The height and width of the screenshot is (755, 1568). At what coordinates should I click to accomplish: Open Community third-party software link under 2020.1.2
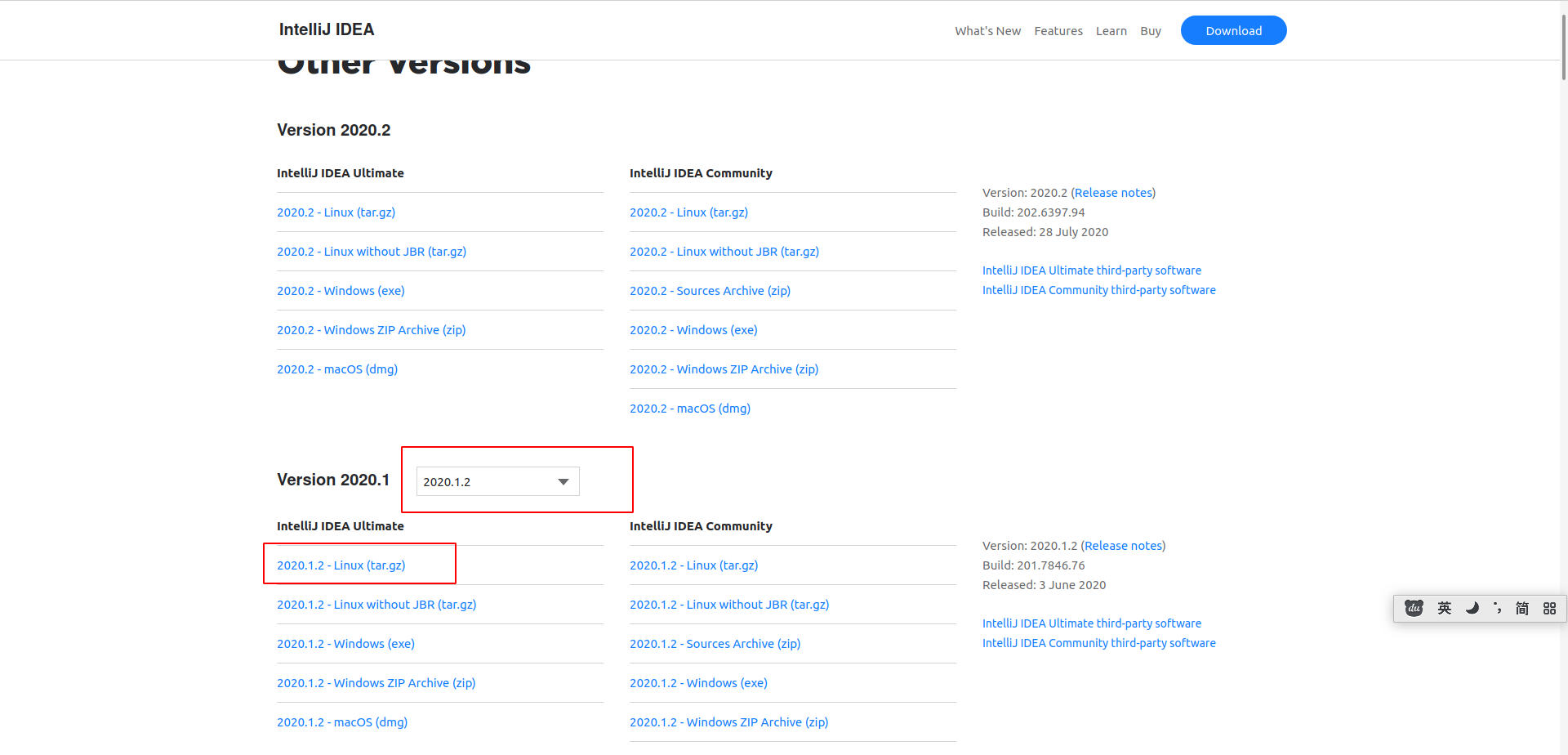tap(1099, 643)
